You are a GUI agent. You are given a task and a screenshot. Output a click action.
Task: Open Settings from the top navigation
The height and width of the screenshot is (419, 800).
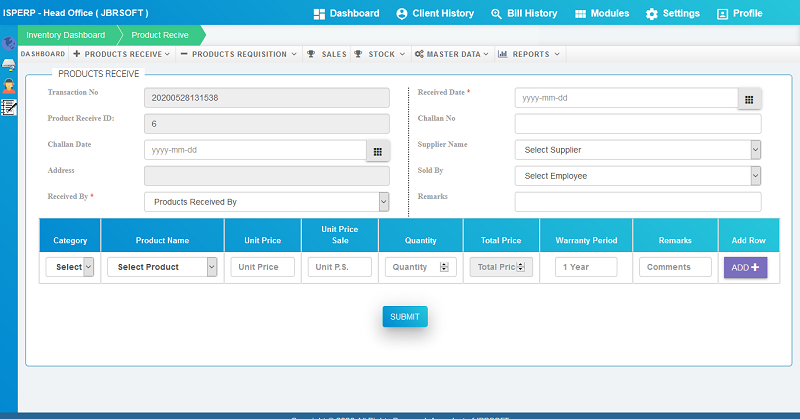tap(672, 13)
